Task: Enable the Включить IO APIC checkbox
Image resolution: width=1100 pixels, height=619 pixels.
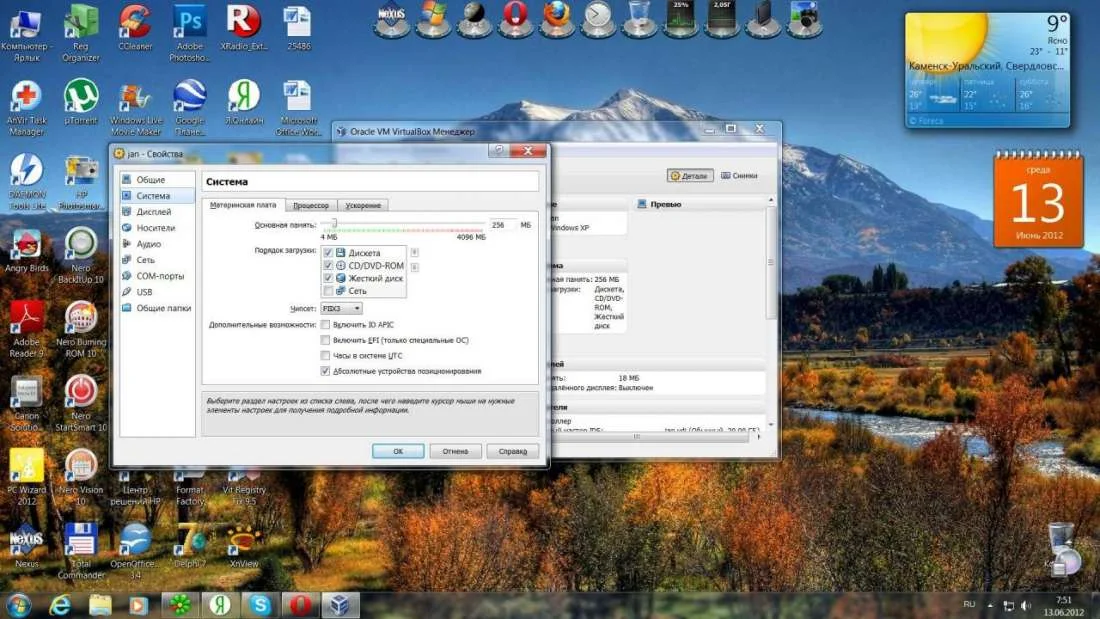Action: click(325, 325)
